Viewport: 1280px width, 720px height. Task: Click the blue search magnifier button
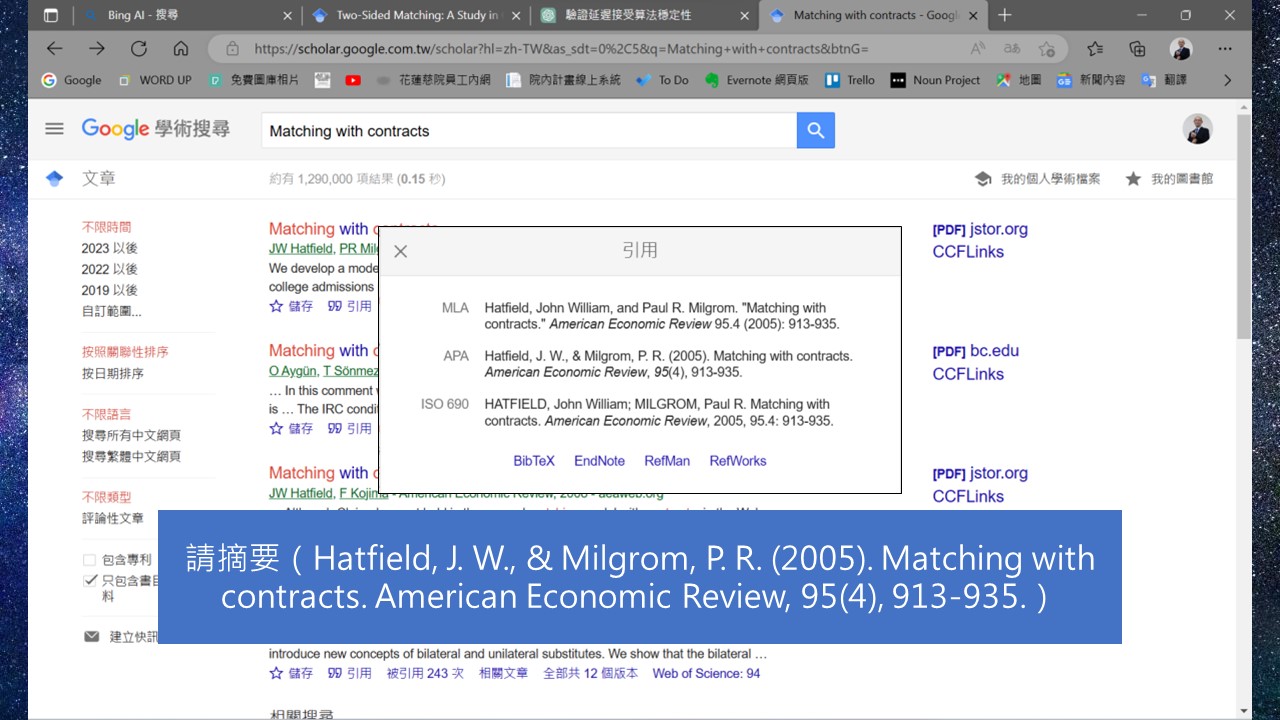[x=815, y=130]
